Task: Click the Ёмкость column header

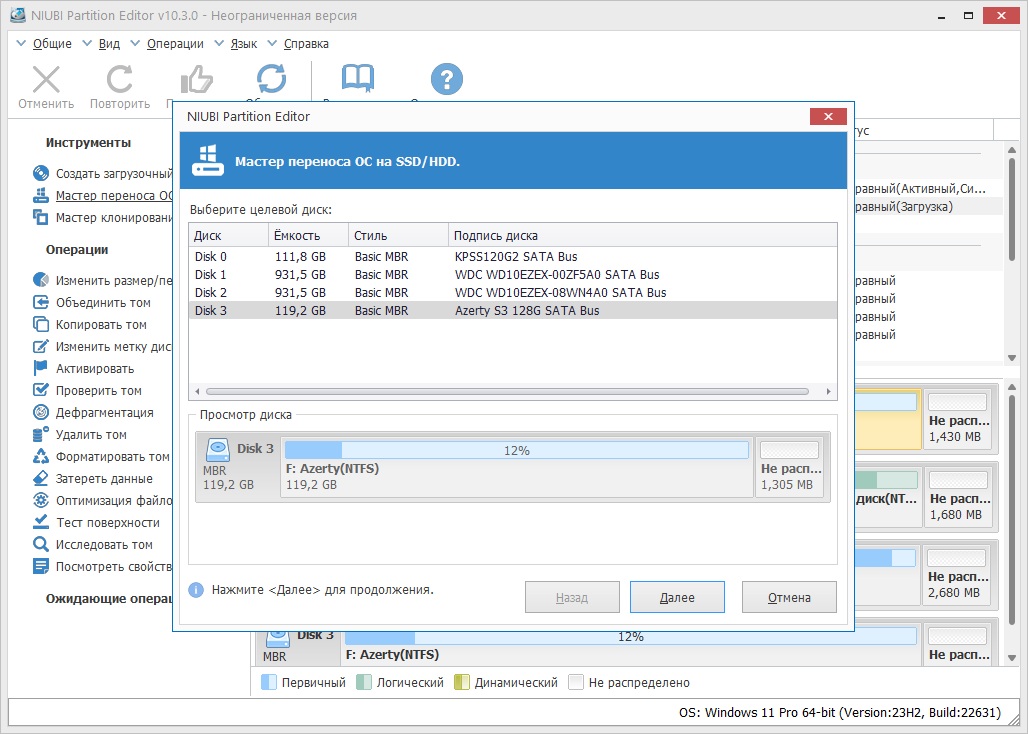Action: tap(297, 236)
